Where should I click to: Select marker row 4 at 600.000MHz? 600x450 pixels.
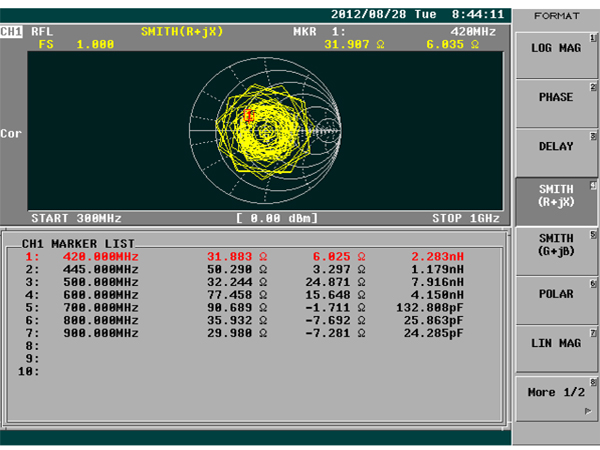244,295
